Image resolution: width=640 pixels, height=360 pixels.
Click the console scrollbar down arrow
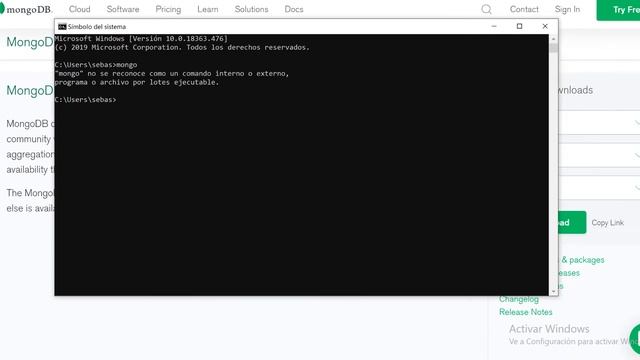point(553,291)
